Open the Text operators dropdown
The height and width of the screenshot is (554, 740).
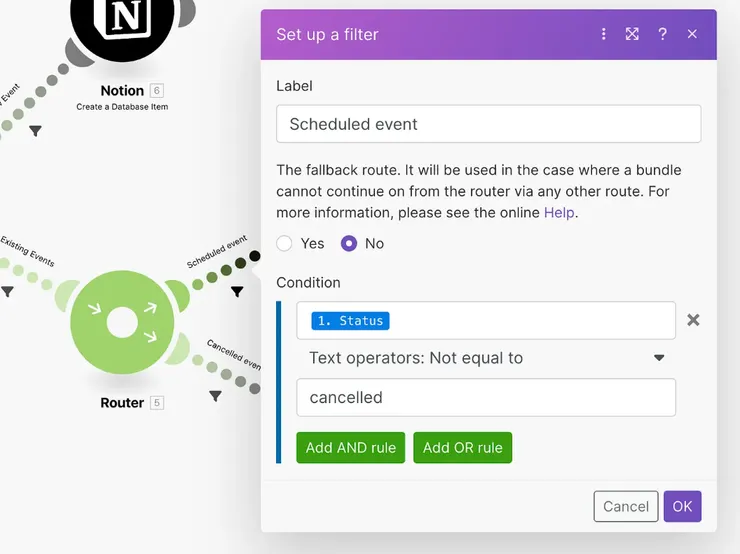click(486, 358)
